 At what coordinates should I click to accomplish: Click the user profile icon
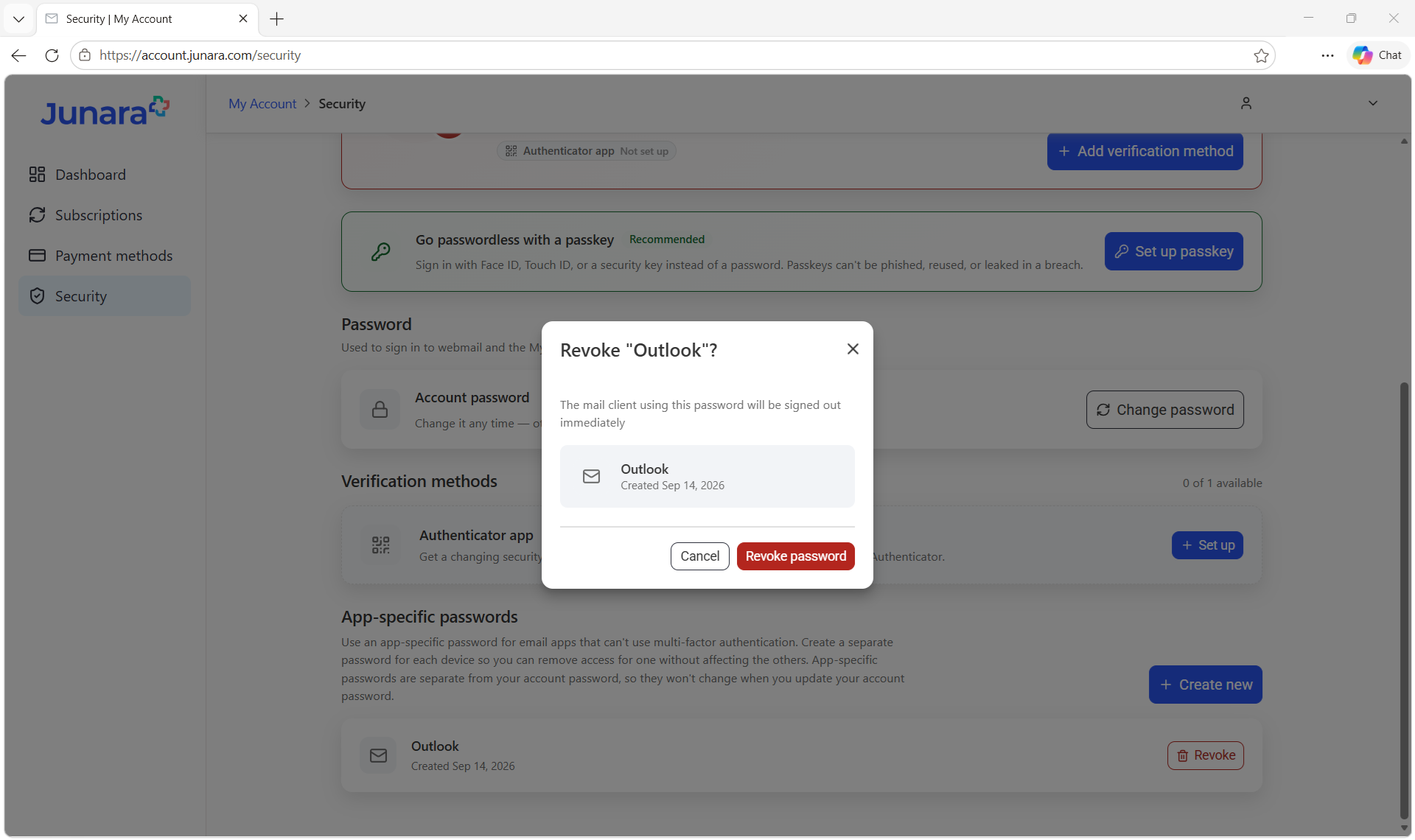click(1246, 103)
